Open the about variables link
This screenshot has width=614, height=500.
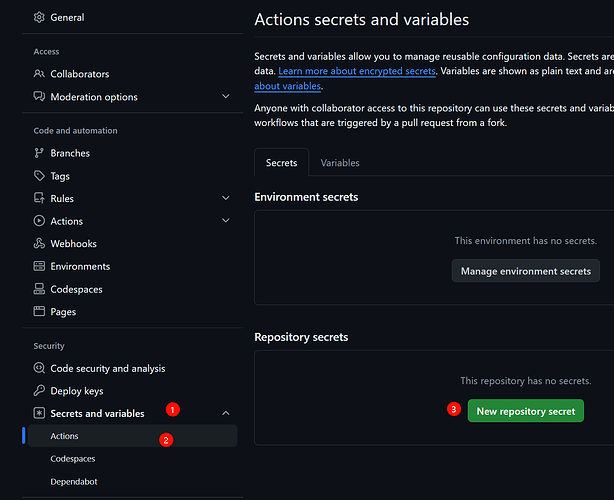[287, 86]
